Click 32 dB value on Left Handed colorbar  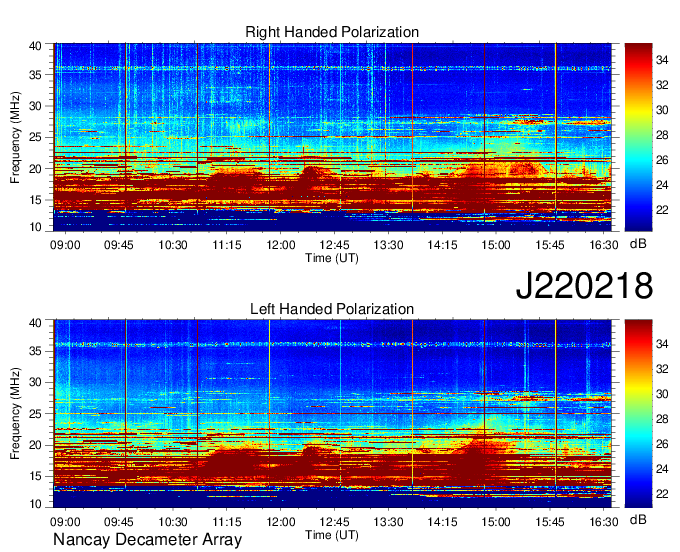click(662, 369)
